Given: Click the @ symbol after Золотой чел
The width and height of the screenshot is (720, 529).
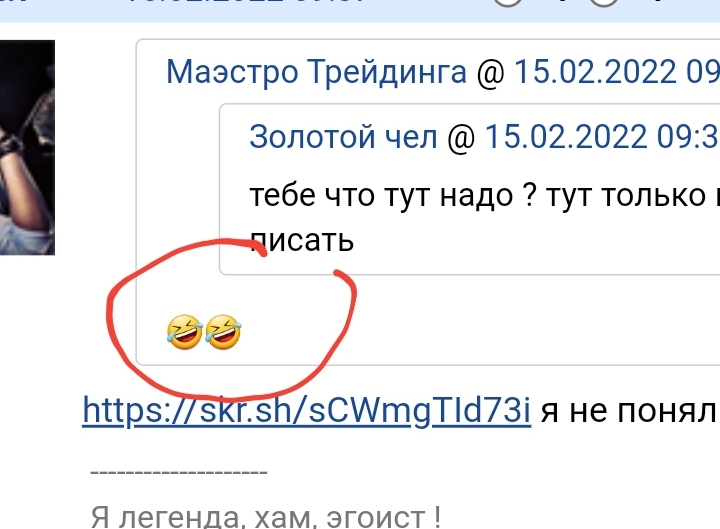Looking at the screenshot, I should click(x=461, y=138).
